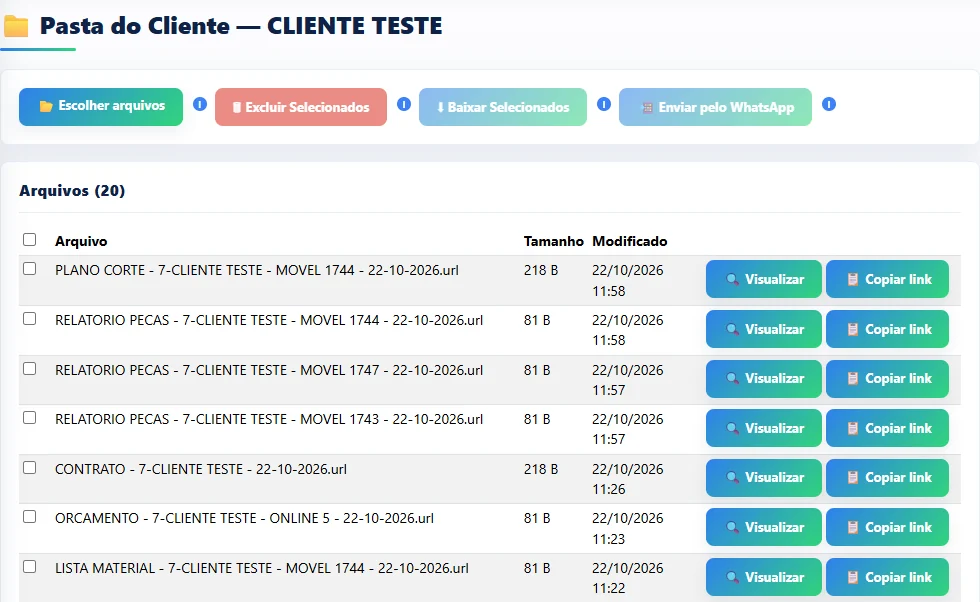
Task: View the RELATORIO PECAS MOVEL 1743 file
Action: [764, 428]
